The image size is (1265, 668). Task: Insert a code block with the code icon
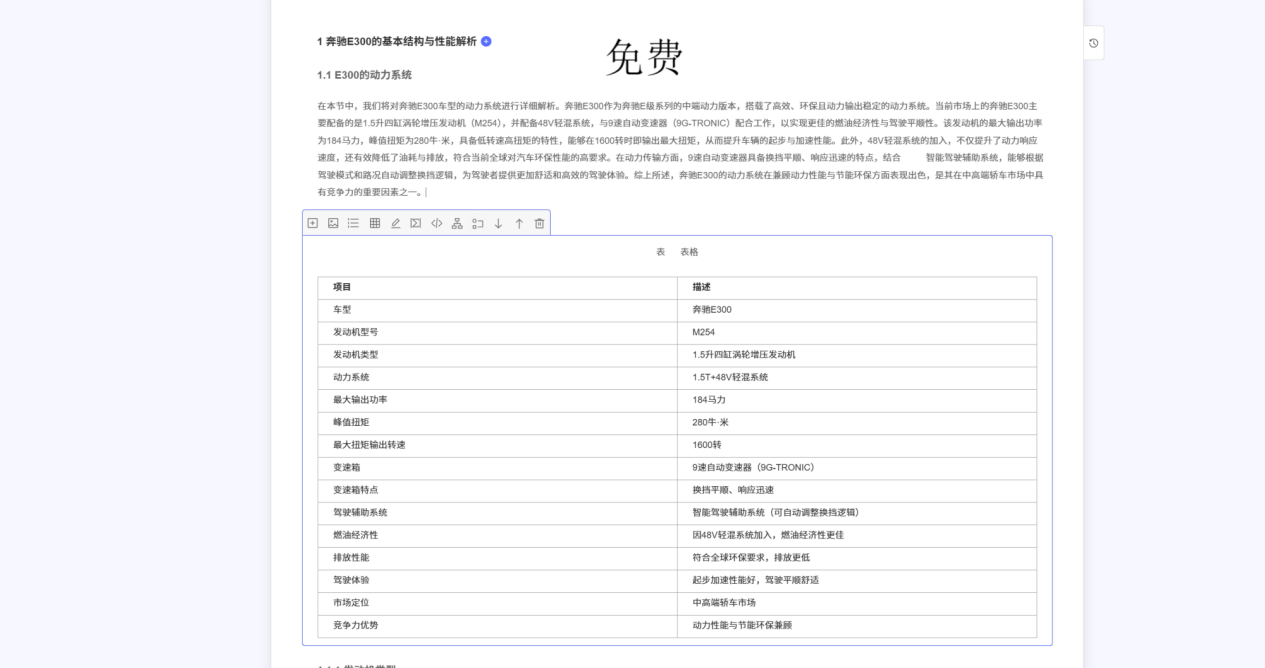point(436,223)
